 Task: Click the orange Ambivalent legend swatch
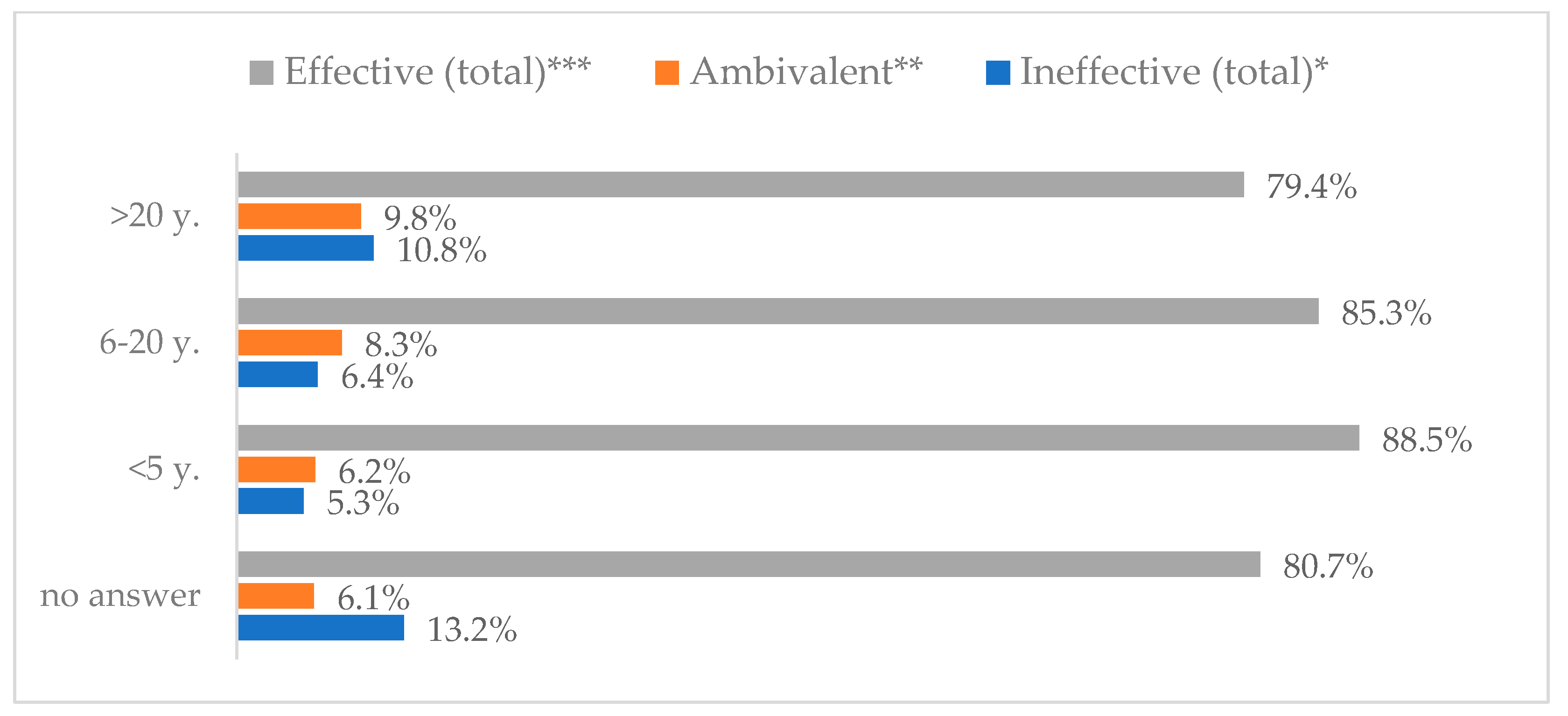(x=666, y=72)
